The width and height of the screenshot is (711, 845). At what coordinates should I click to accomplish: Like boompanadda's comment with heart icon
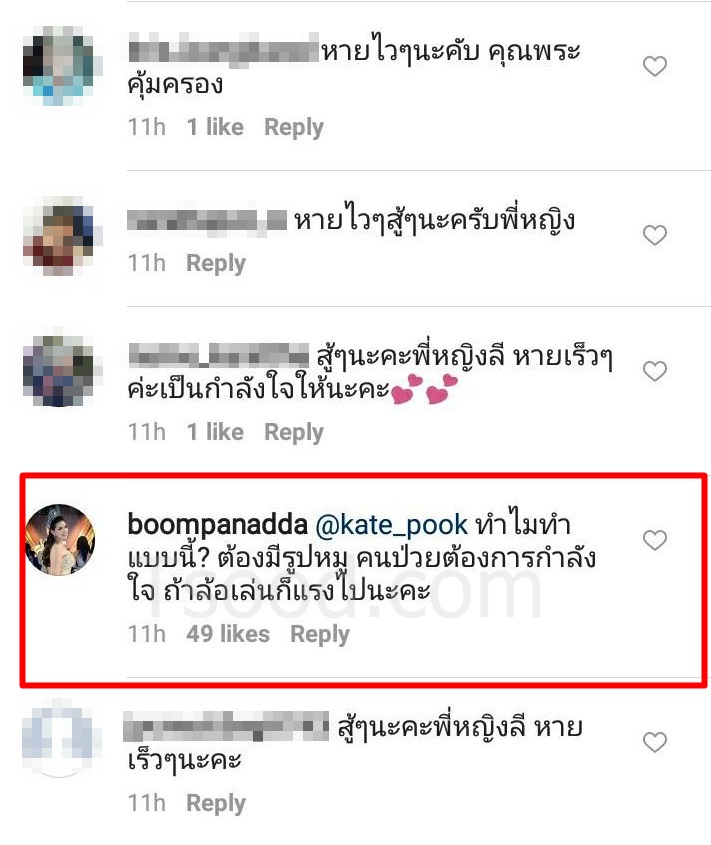[654, 540]
